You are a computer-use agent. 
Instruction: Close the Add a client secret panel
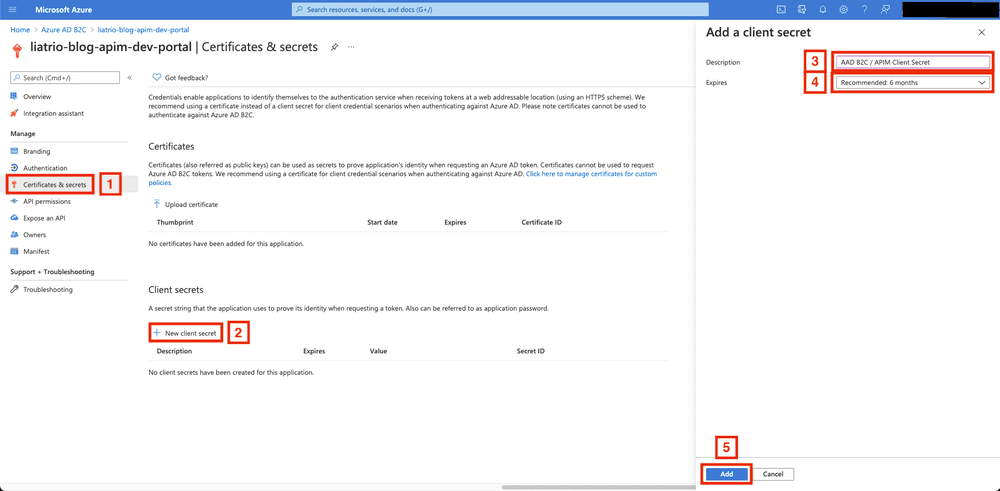coord(981,32)
